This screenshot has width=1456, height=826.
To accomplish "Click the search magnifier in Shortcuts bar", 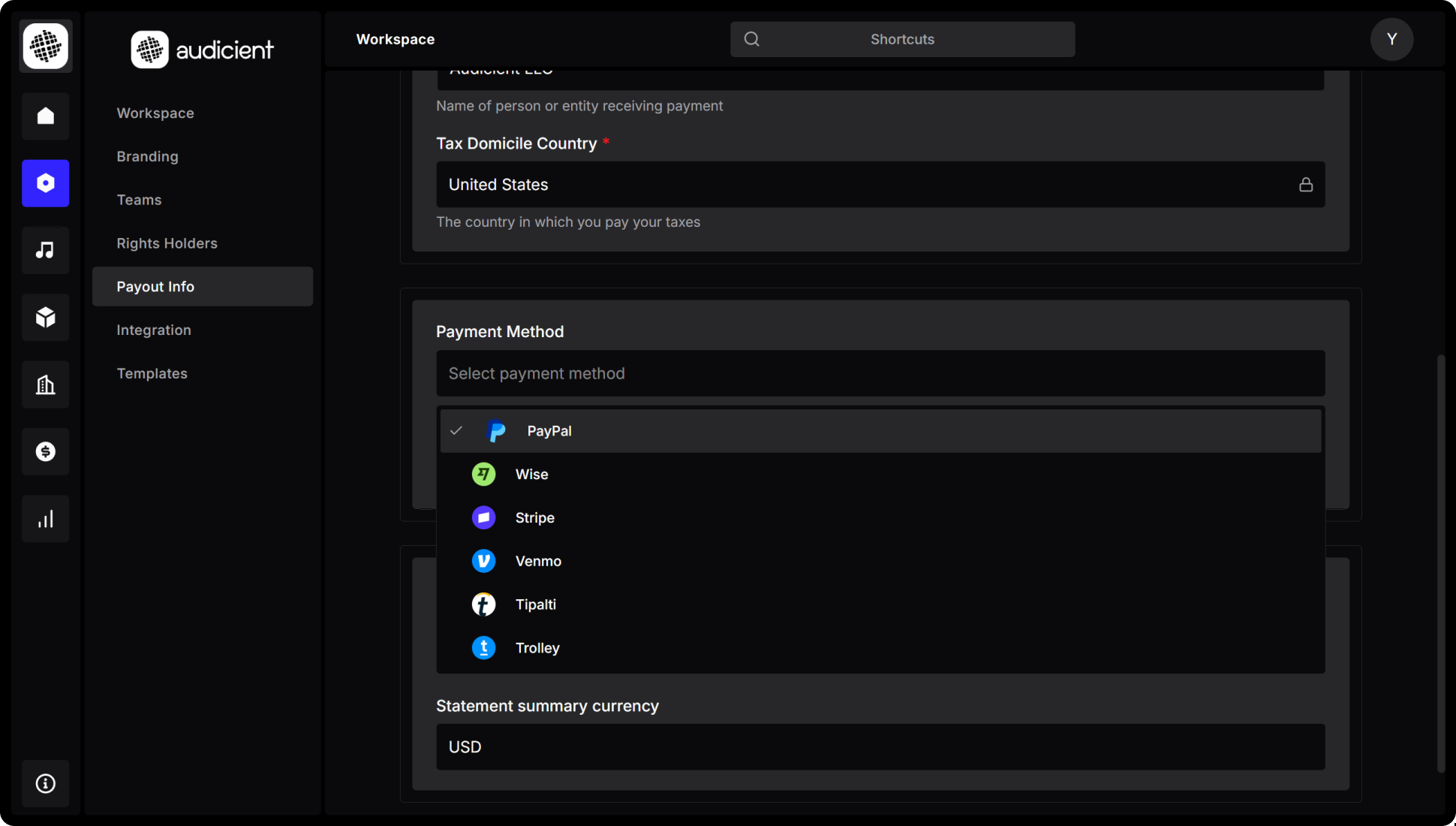I will [751, 38].
